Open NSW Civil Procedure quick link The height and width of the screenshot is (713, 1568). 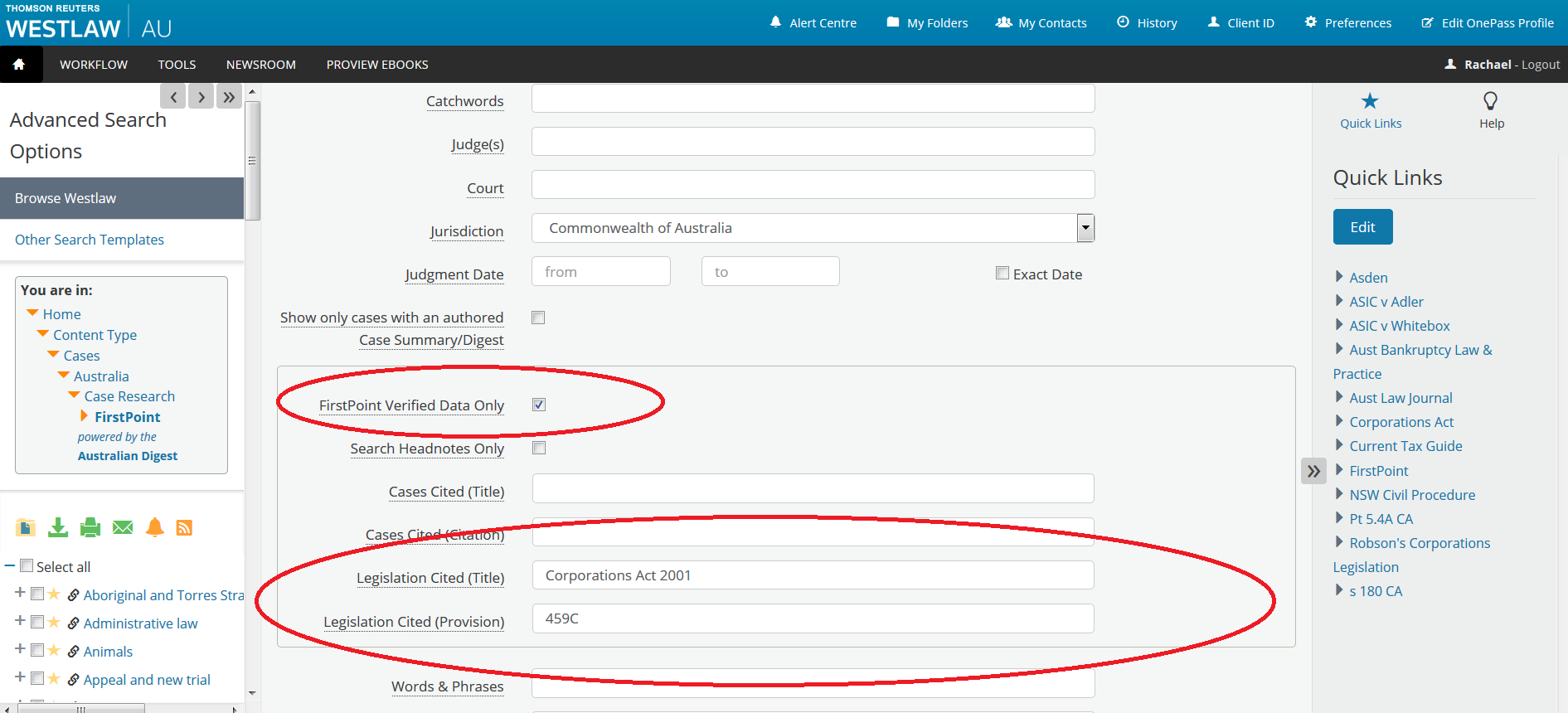pyautogui.click(x=1412, y=495)
